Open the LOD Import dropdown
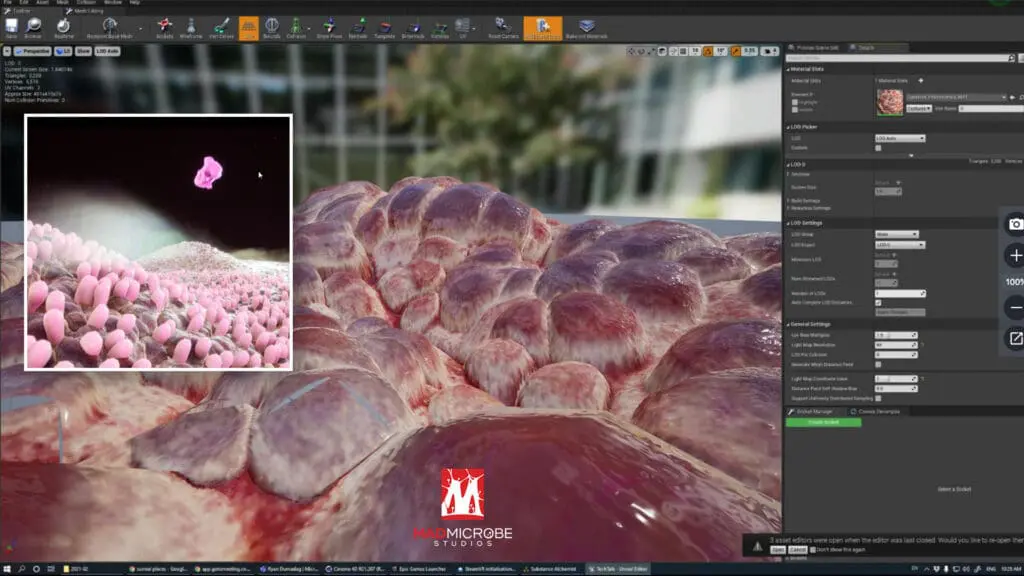 click(x=900, y=245)
